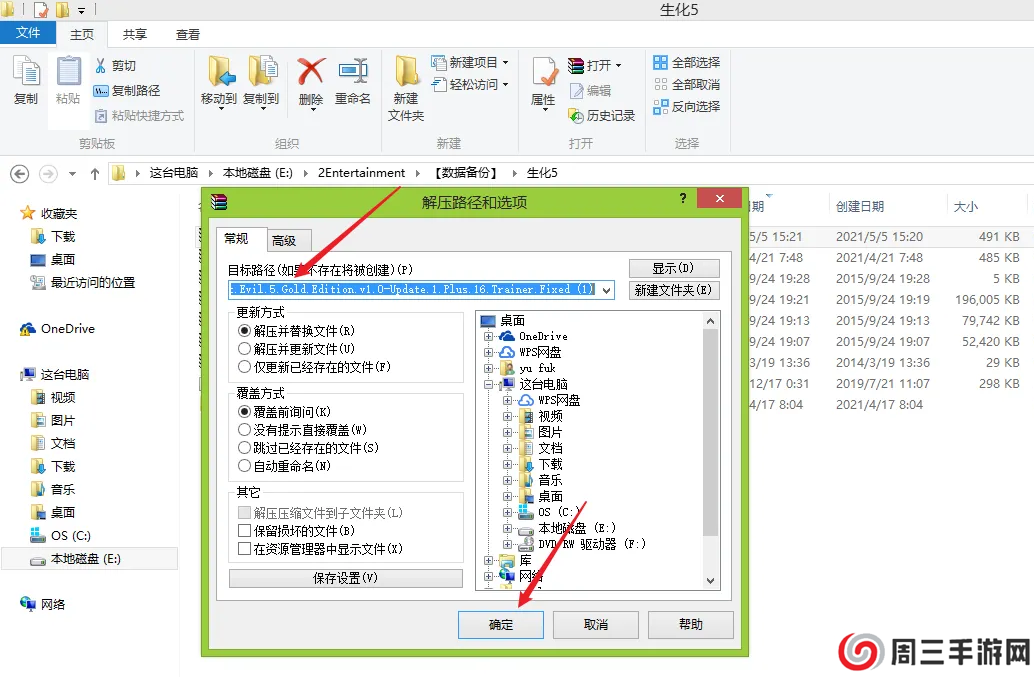
Task: Expand the OneDrive node in the folder tree
Action: tap(489, 338)
